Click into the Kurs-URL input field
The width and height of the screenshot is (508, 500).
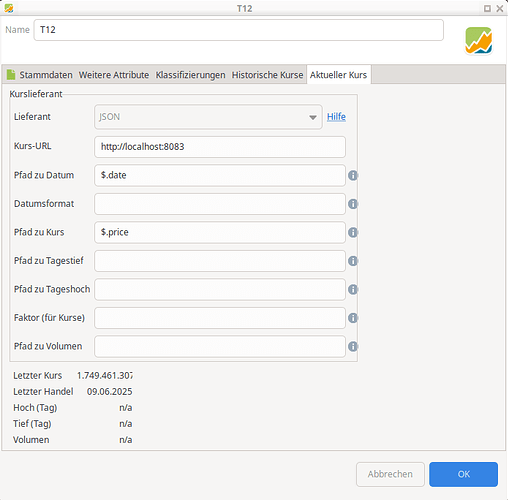[x=220, y=147]
